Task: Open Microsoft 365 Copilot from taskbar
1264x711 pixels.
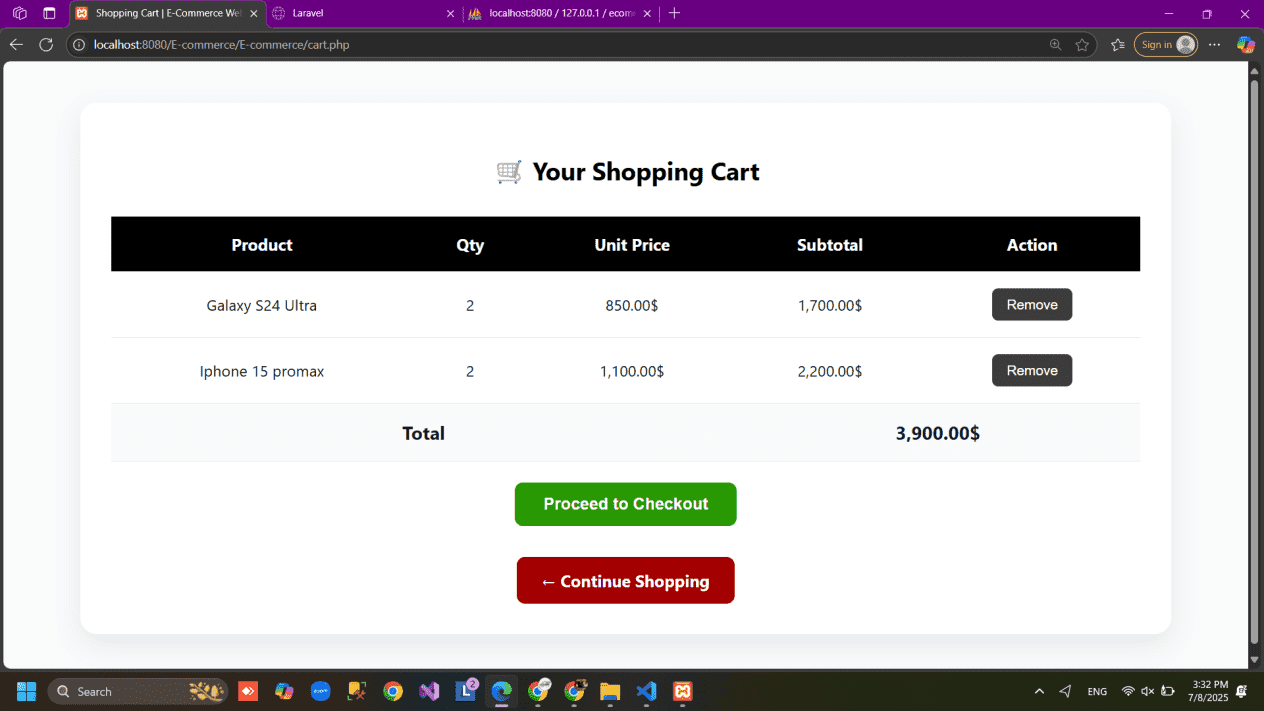Action: 284,691
